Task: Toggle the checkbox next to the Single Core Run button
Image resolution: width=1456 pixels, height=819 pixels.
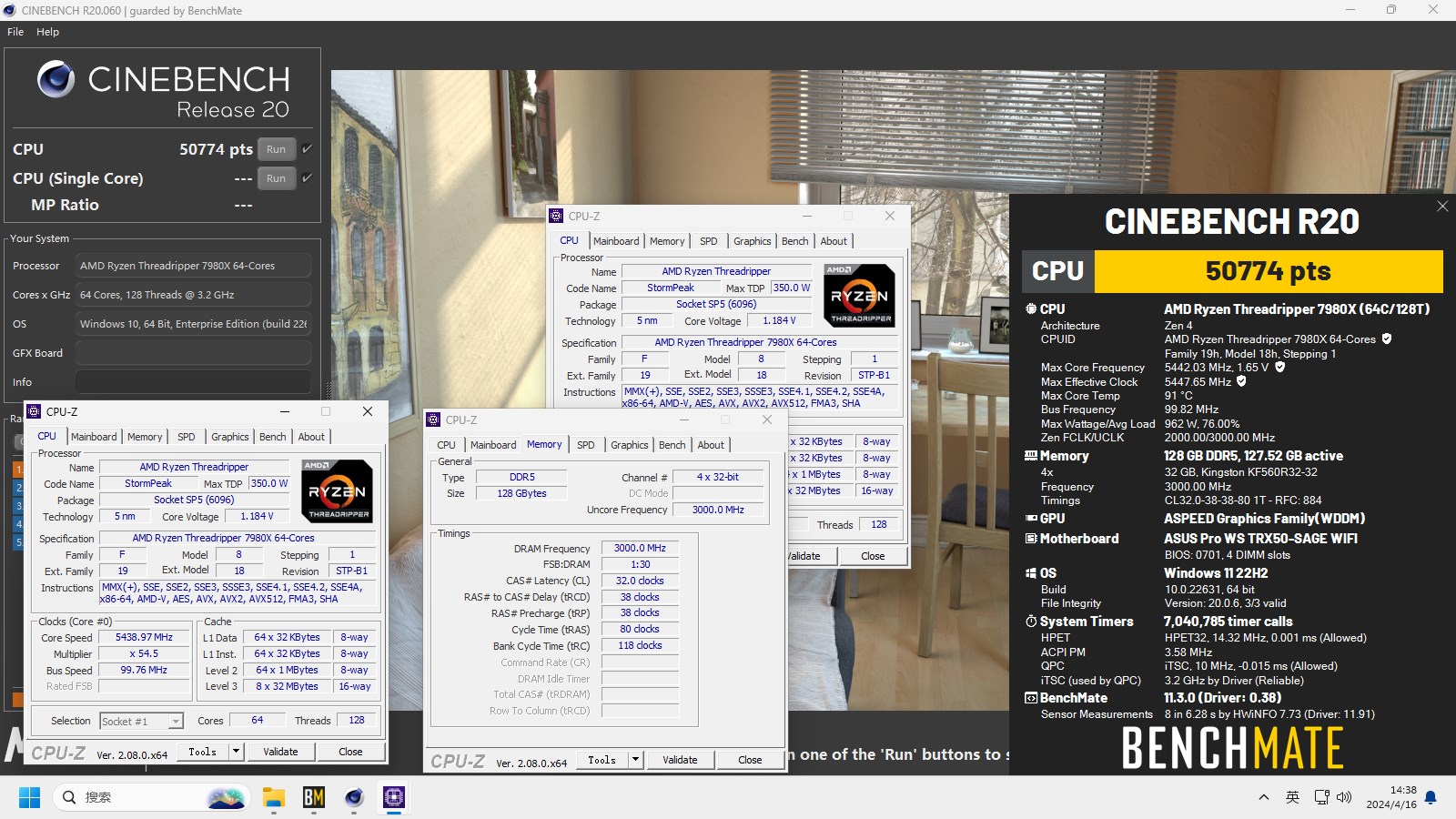Action: click(307, 177)
